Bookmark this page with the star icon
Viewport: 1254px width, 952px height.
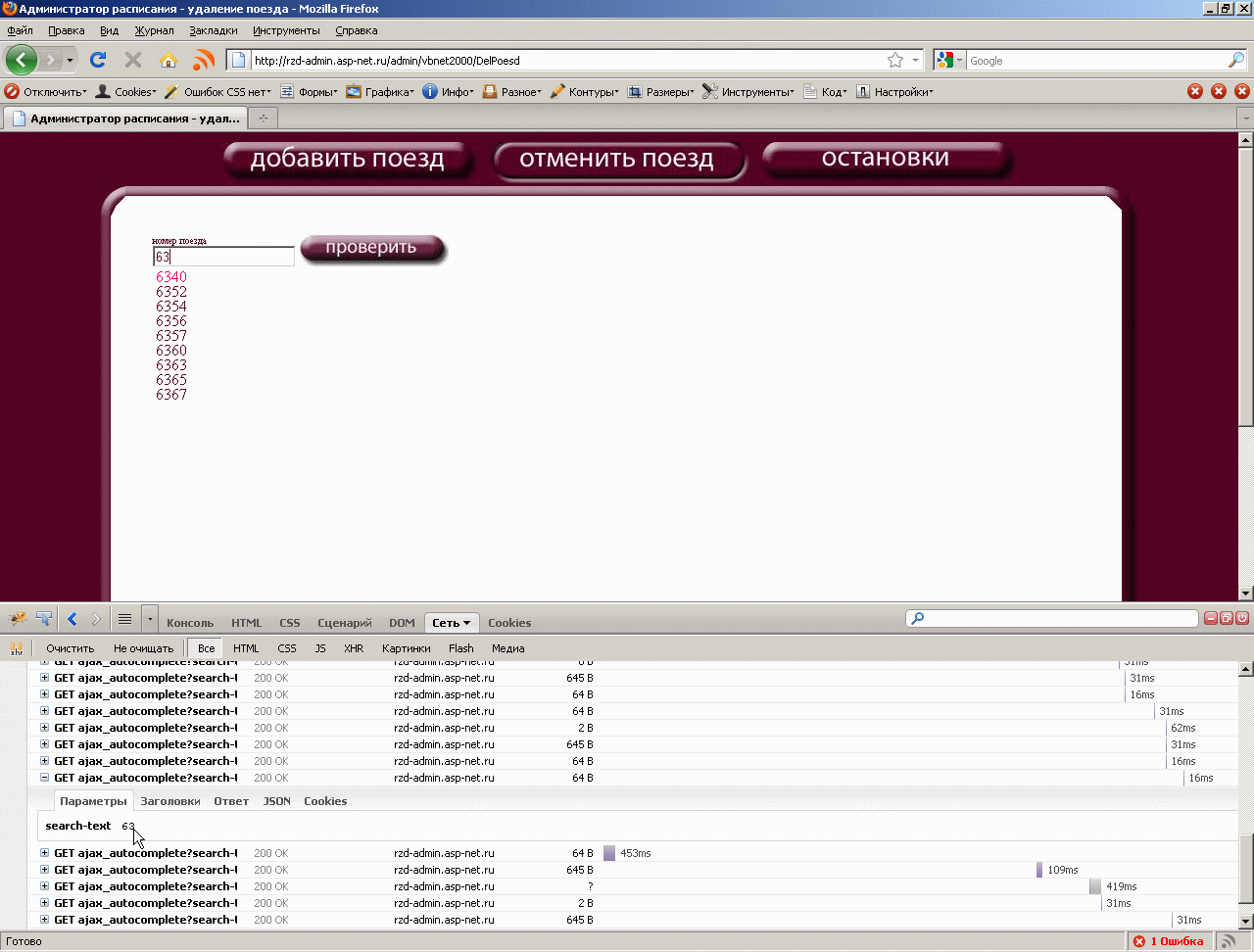(895, 60)
